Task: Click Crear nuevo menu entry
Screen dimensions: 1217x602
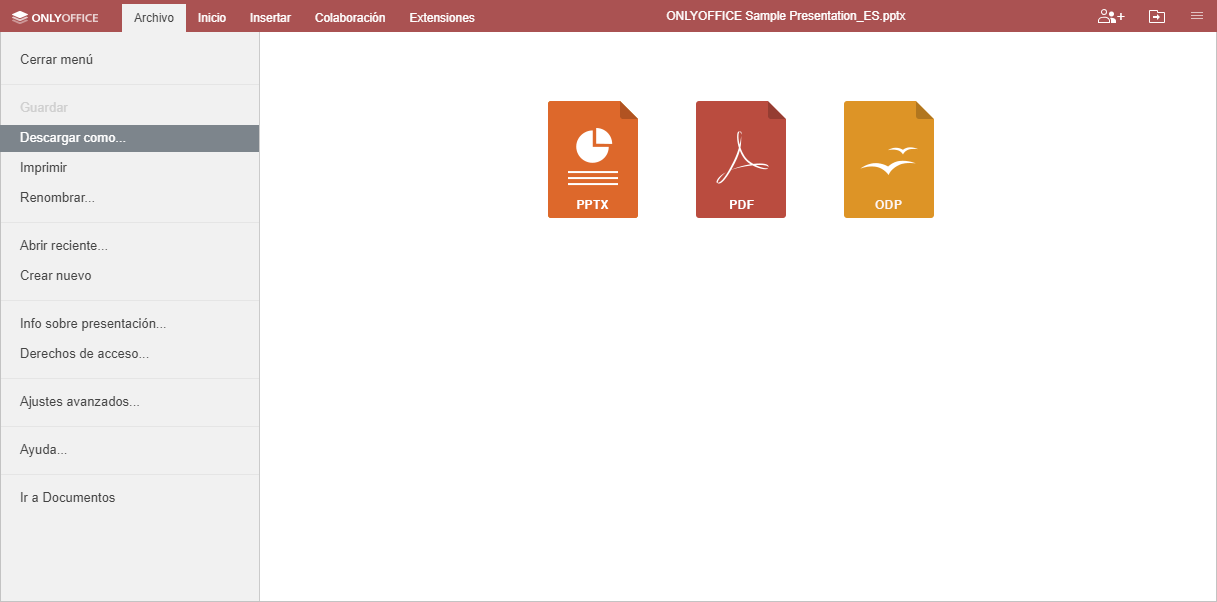Action: point(55,276)
